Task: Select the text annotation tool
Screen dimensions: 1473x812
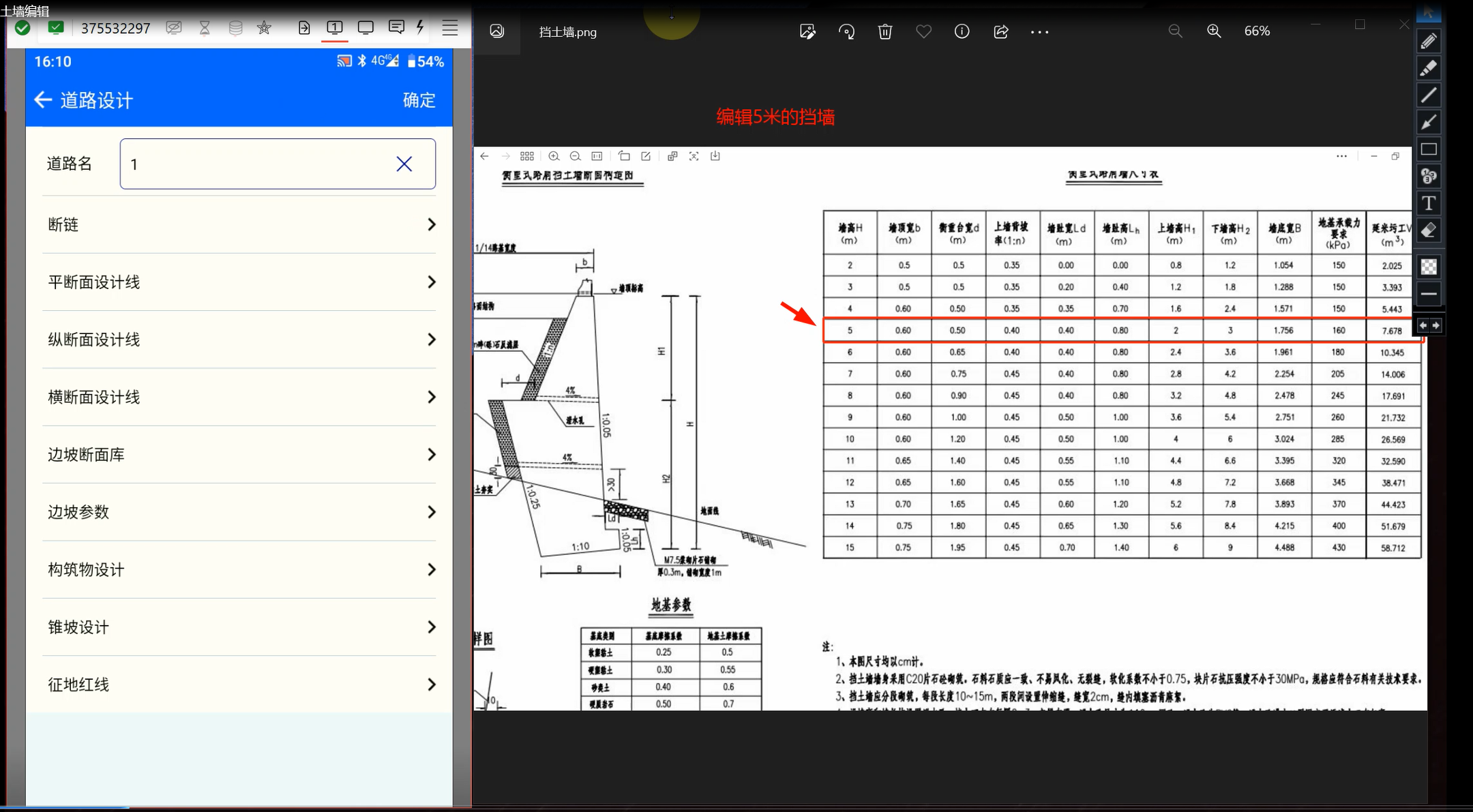Action: [x=1429, y=203]
